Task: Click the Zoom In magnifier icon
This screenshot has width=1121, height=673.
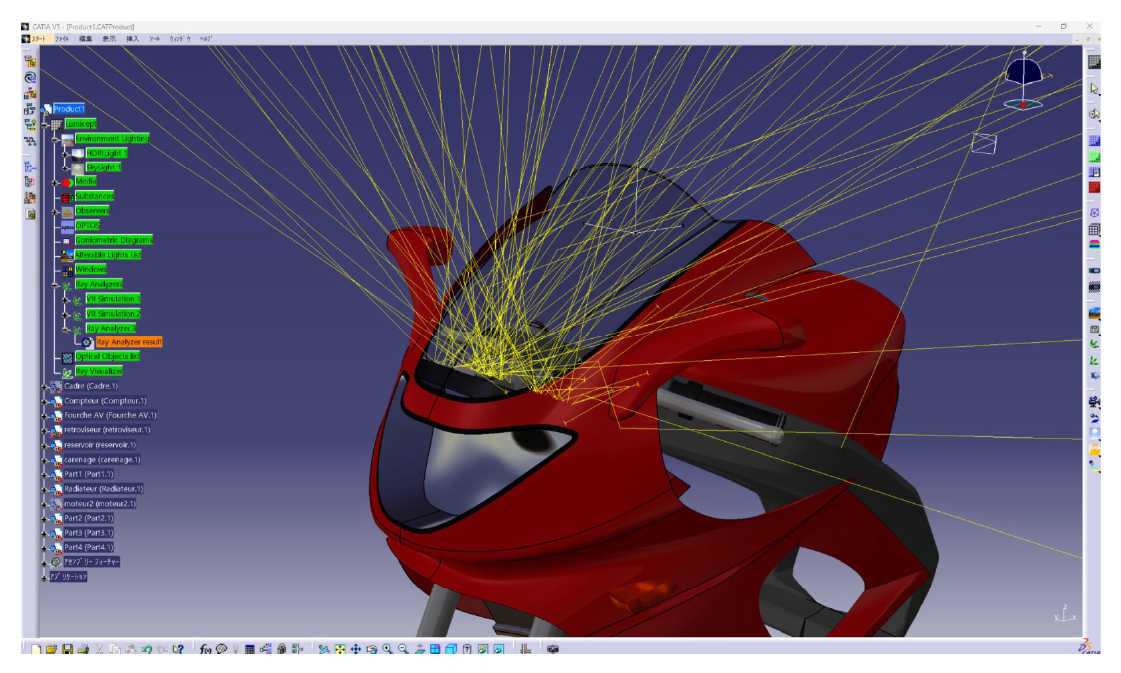Action: point(387,649)
